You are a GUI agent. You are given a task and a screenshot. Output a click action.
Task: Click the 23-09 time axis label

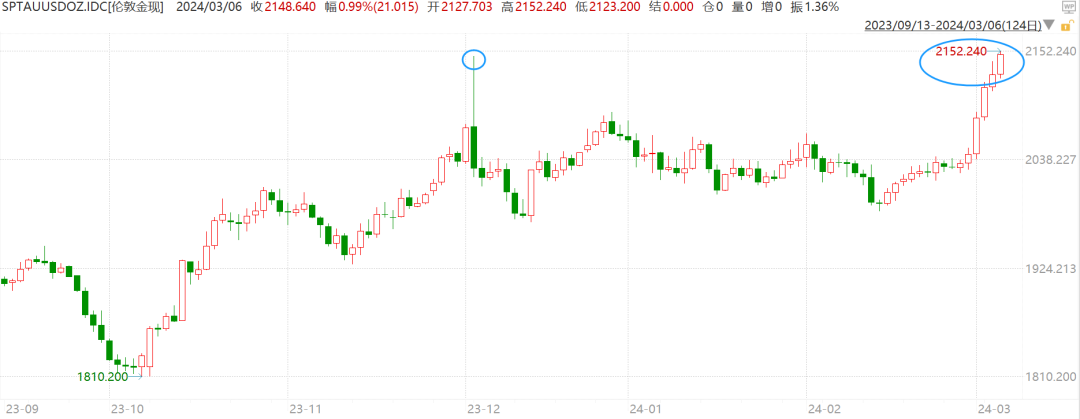(20, 408)
